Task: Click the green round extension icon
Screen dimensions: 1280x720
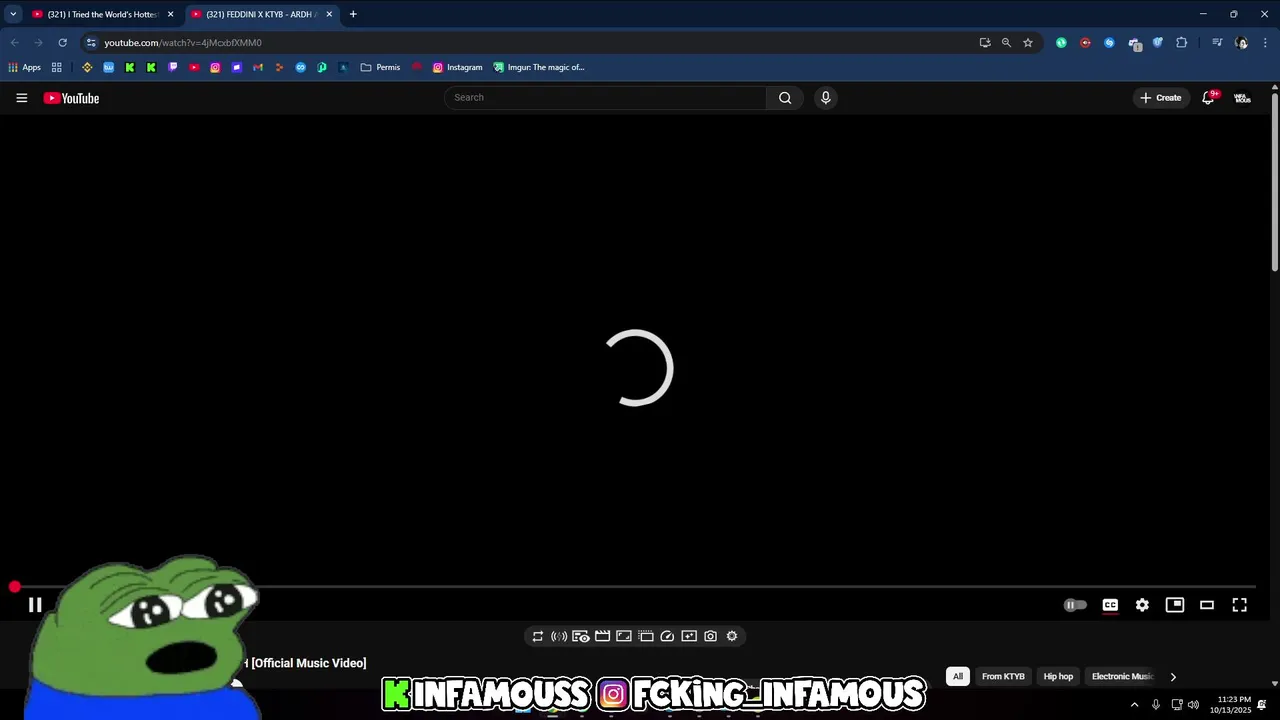Action: 1061,43
